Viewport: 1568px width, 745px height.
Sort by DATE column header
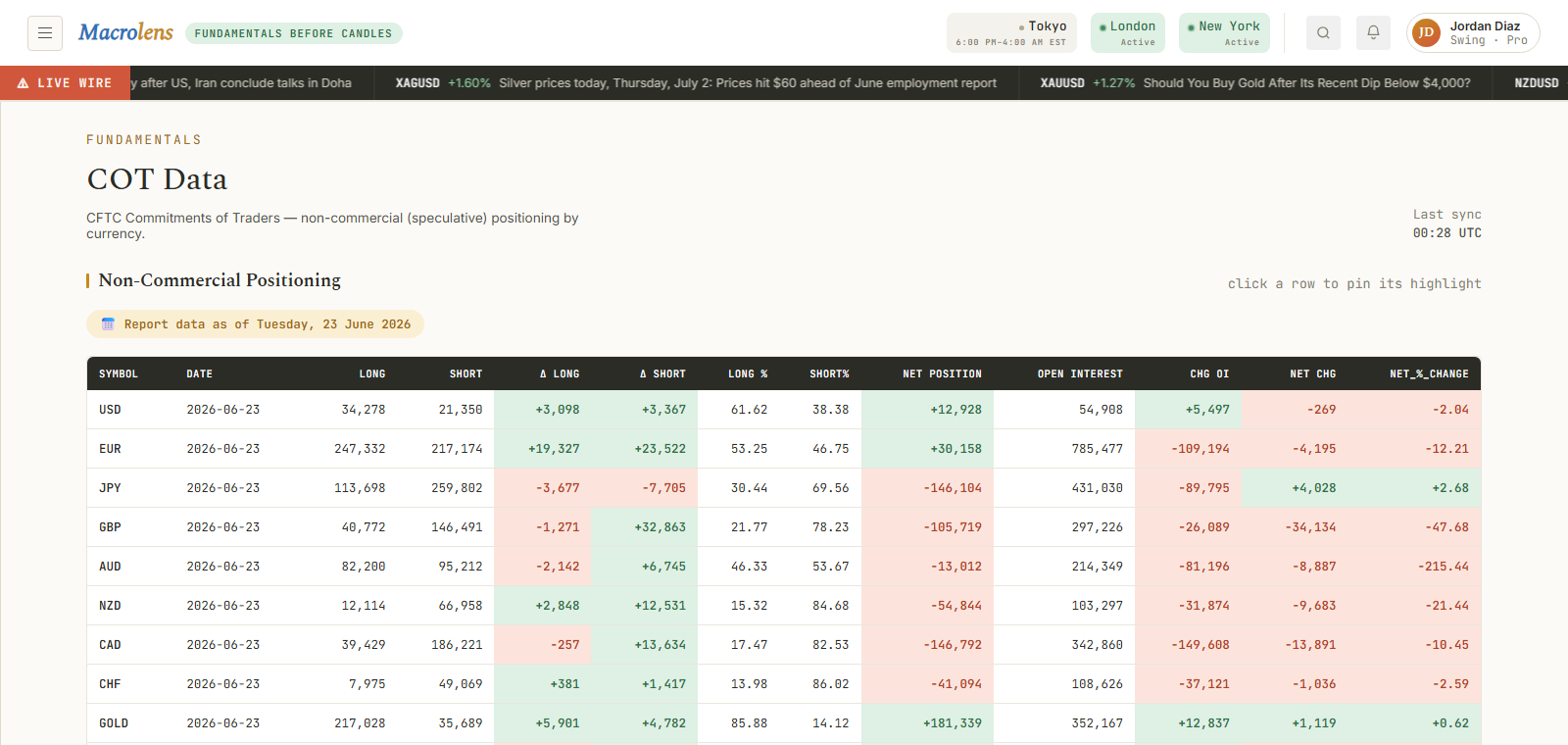pos(200,374)
